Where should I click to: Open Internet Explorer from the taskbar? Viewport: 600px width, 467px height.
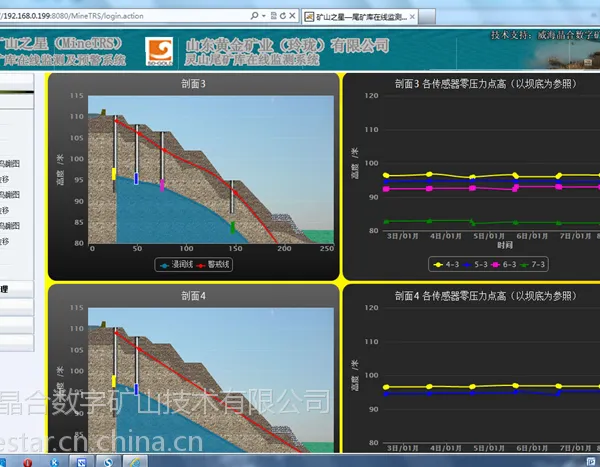click(135, 462)
